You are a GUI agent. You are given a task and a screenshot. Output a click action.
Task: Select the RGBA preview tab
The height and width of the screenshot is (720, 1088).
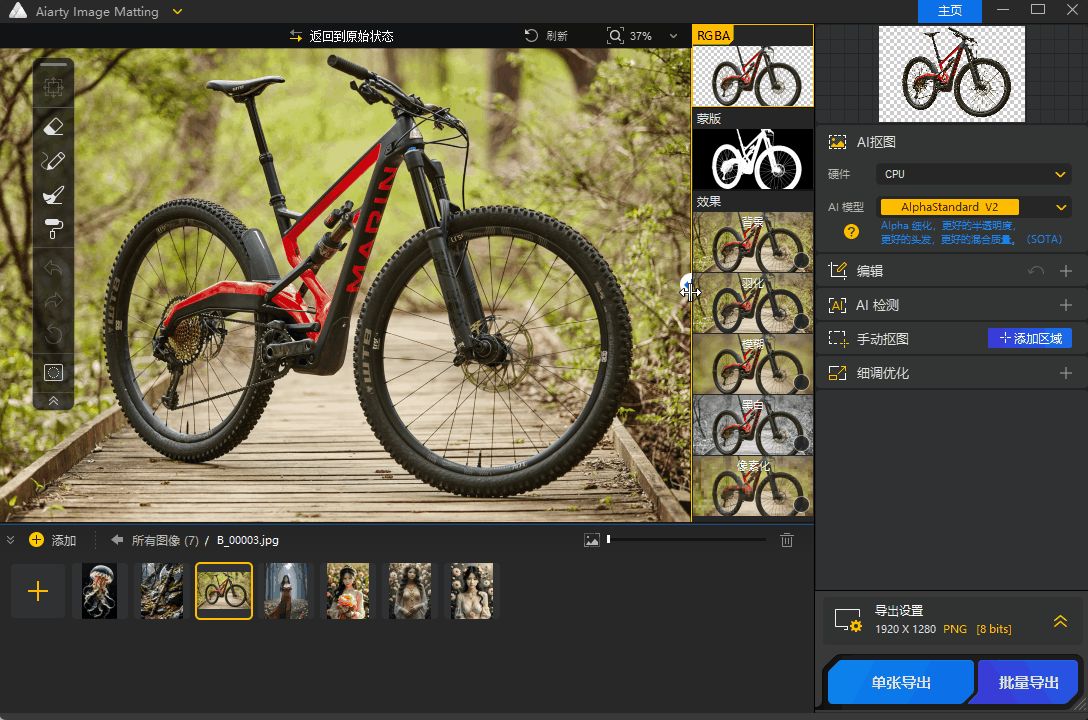click(713, 35)
